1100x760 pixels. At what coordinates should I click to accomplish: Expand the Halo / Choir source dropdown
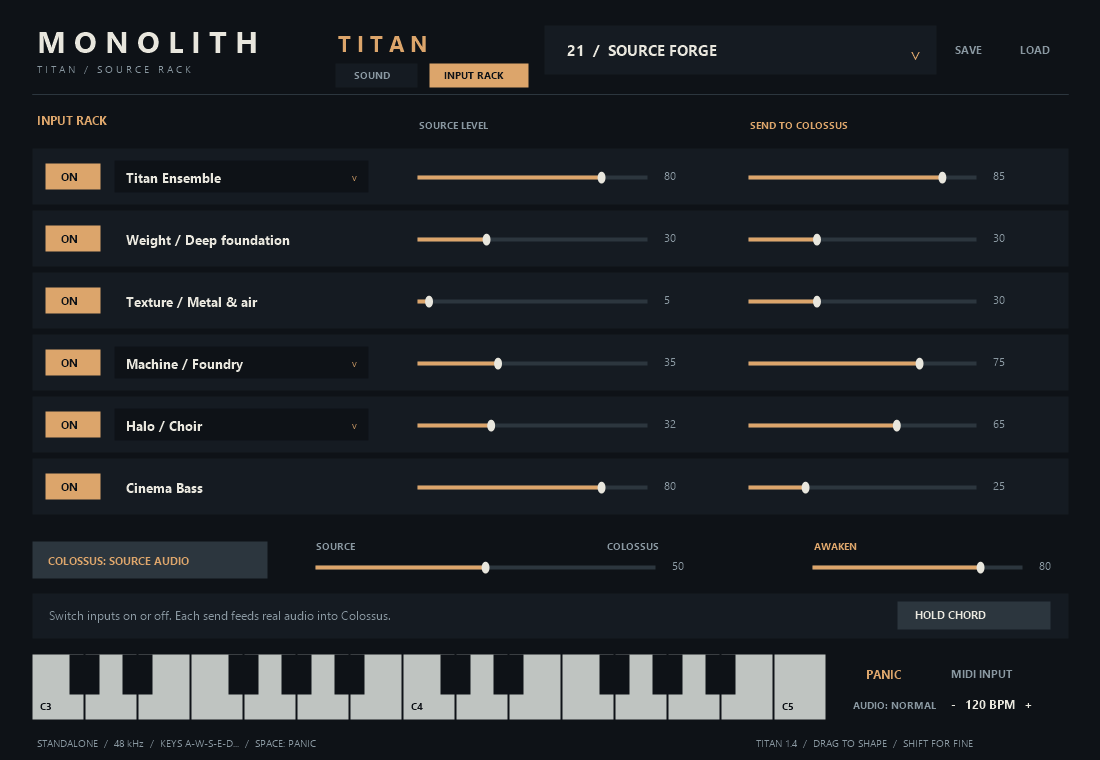[241, 425]
